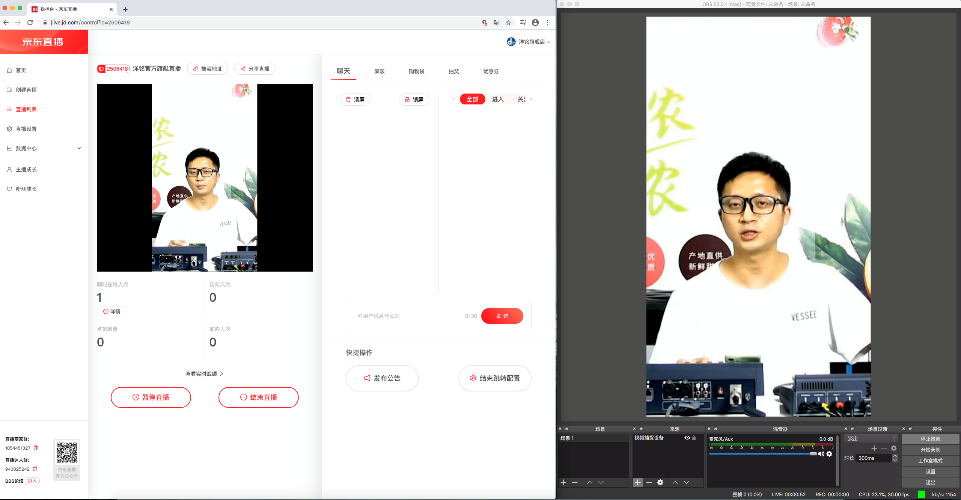
Task: Open the second sidebar item with the video icon
Action: click(x=21, y=89)
